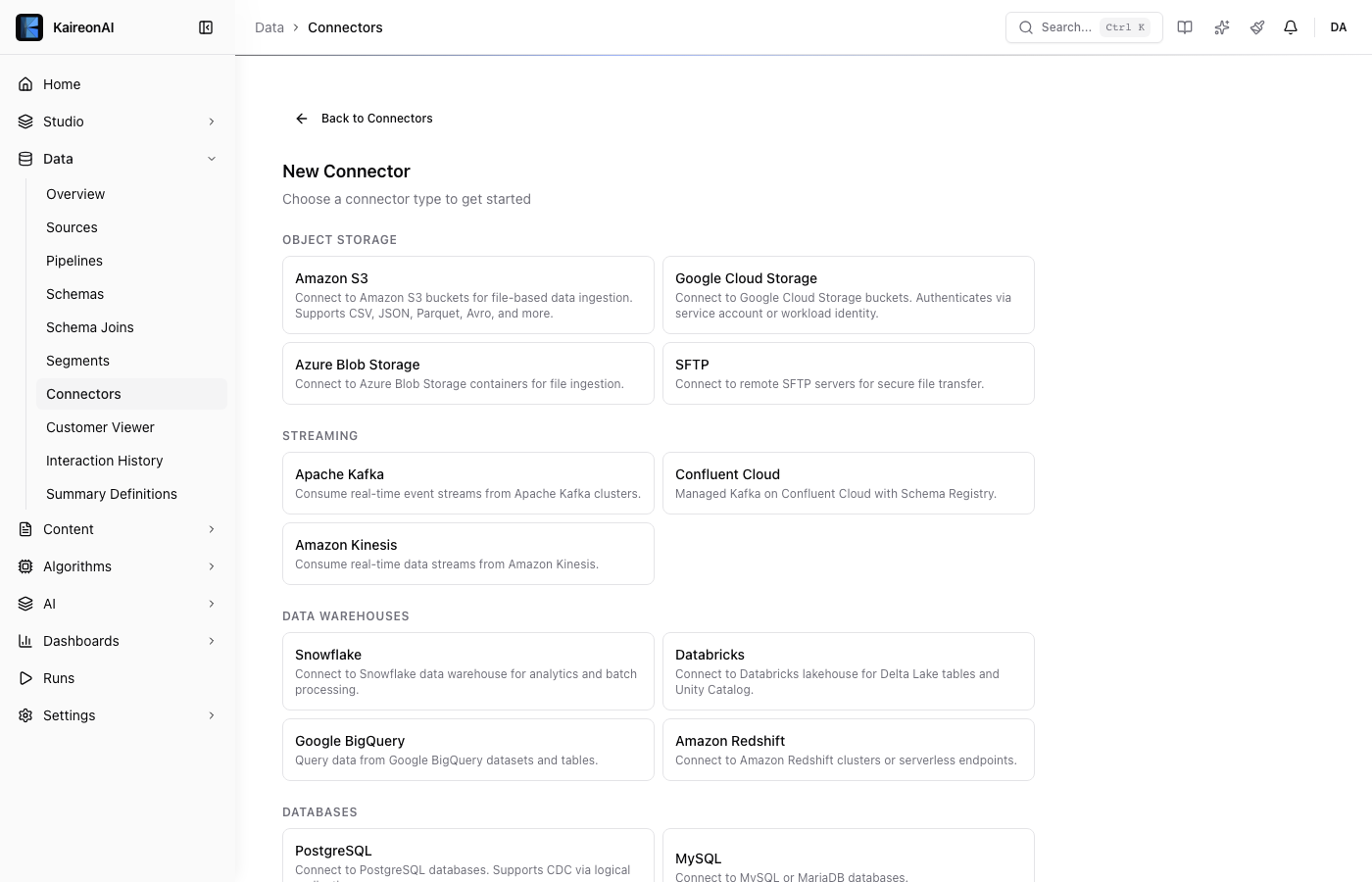Open documentation via the book icon

point(1185,27)
